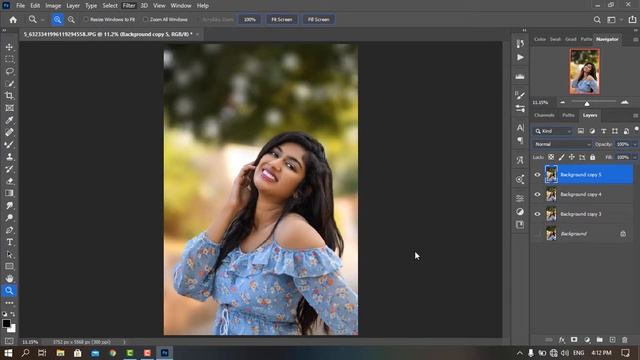640x360 pixels.
Task: Select the Hand tool
Action: (x=9, y=279)
